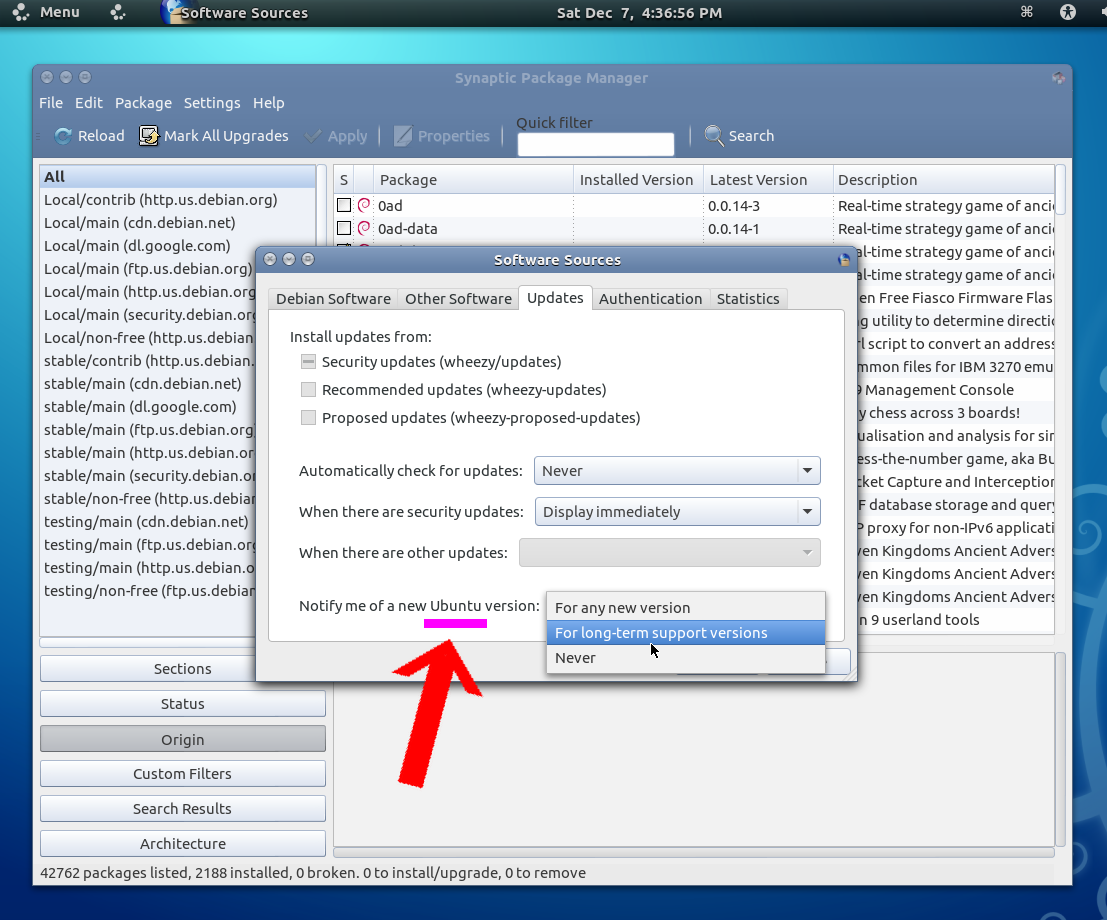The width and height of the screenshot is (1107, 920).
Task: Click the Sections filter button
Action: click(x=183, y=669)
